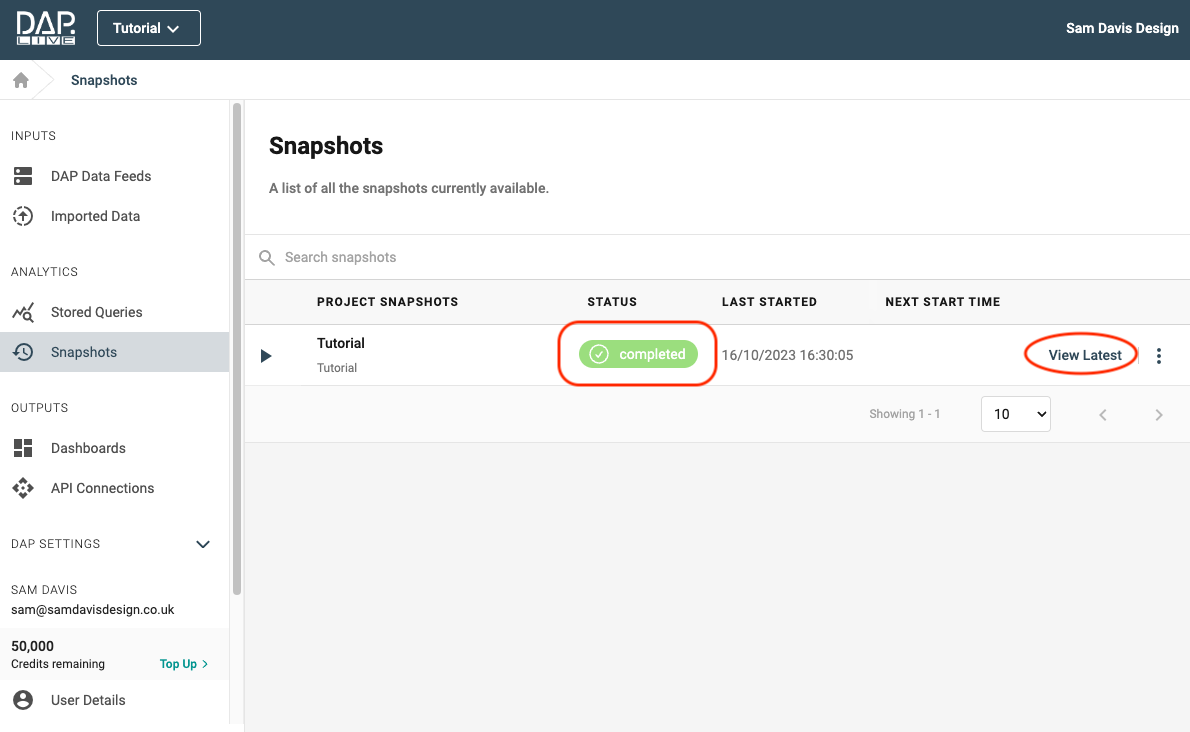Image resolution: width=1190 pixels, height=732 pixels.
Task: Click the View Latest button
Action: (x=1085, y=355)
